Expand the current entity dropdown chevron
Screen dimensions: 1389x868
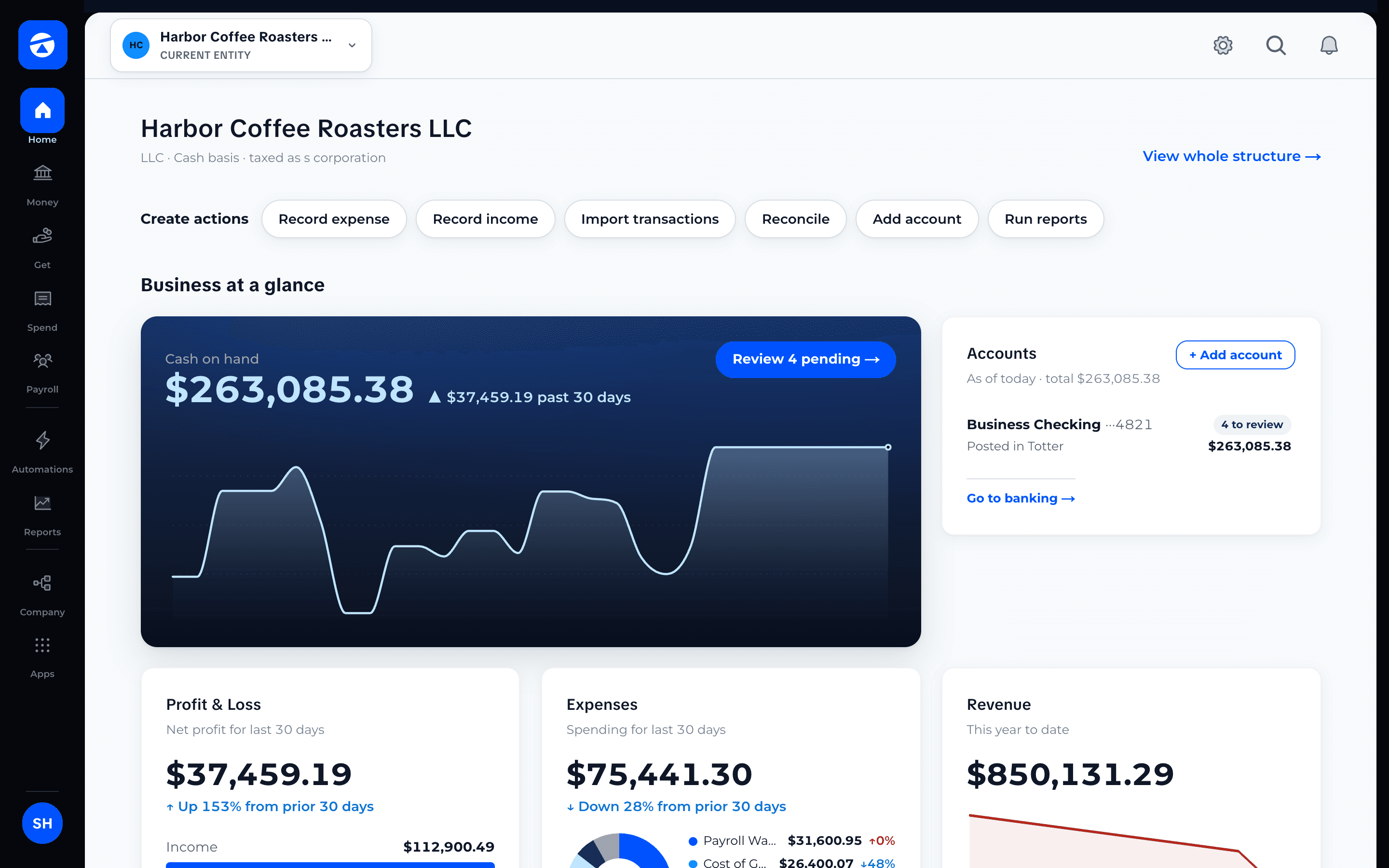coord(352,45)
